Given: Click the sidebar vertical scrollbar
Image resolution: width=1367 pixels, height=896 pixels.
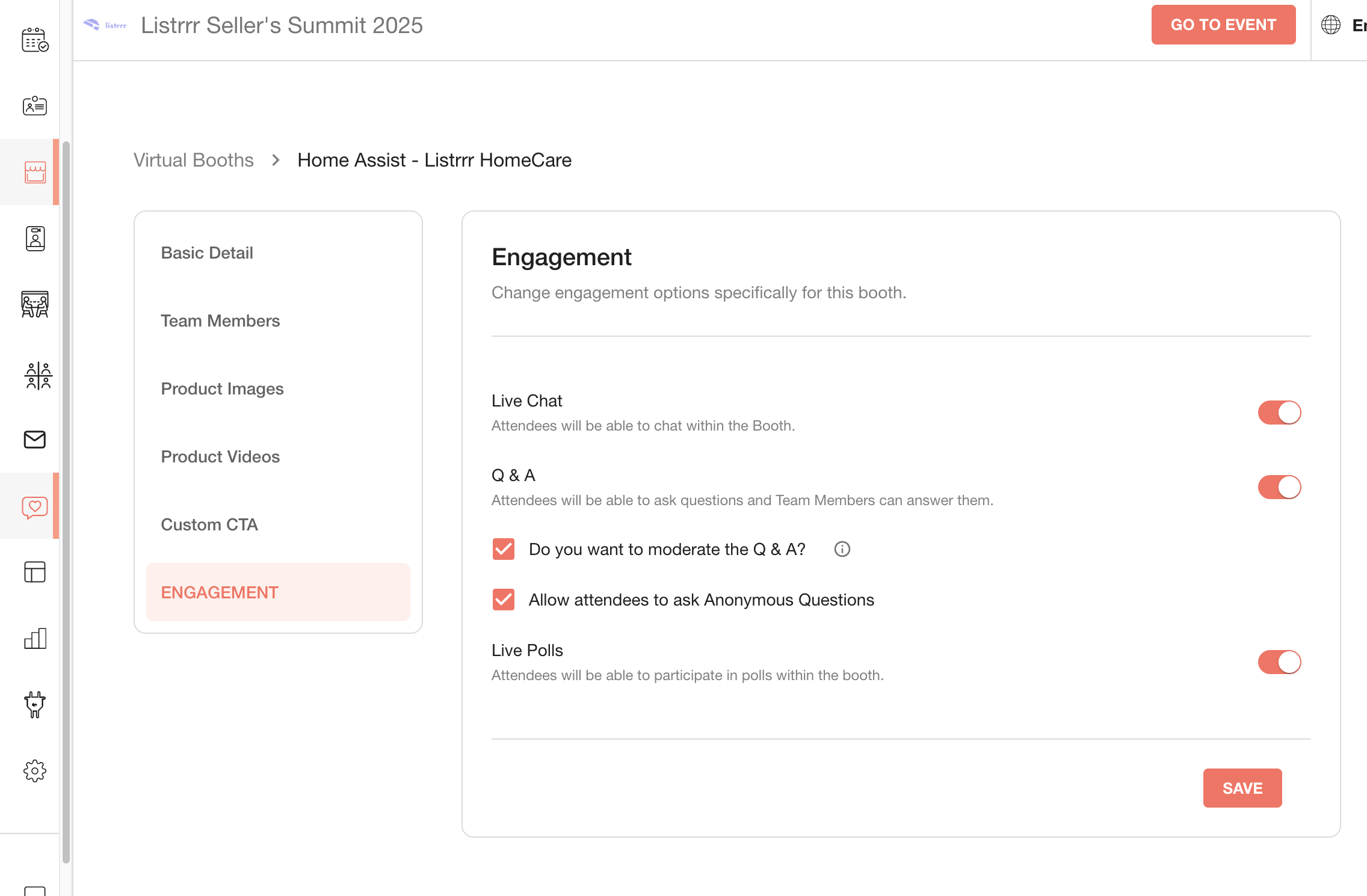Looking at the screenshot, I should (66, 502).
